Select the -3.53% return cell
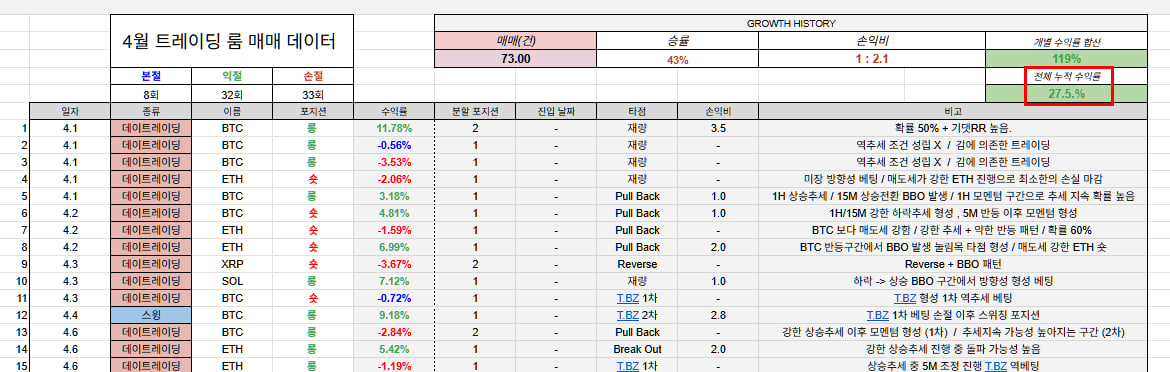This screenshot has height=372, width=1170. [x=394, y=162]
